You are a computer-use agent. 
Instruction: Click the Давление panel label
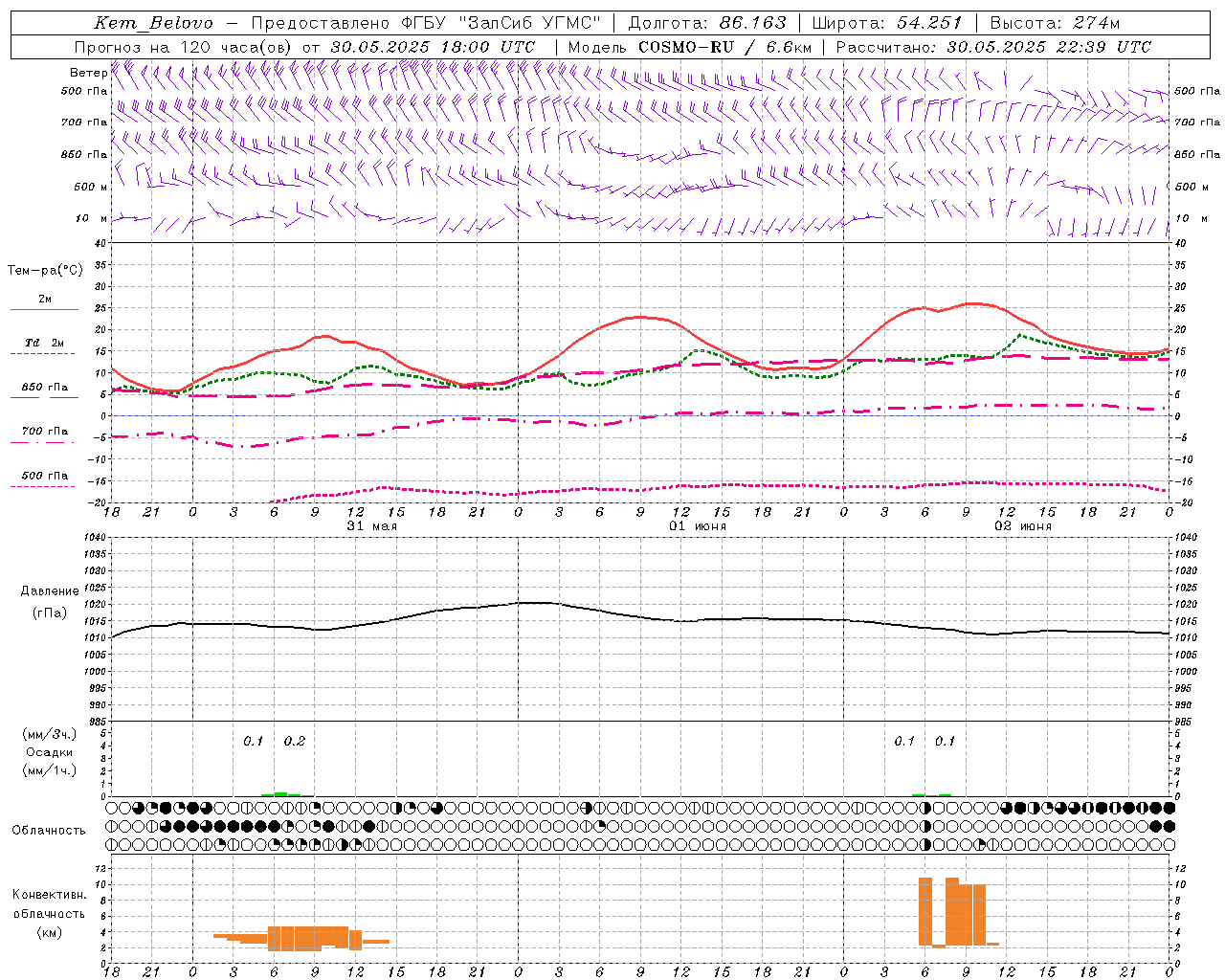[50, 591]
